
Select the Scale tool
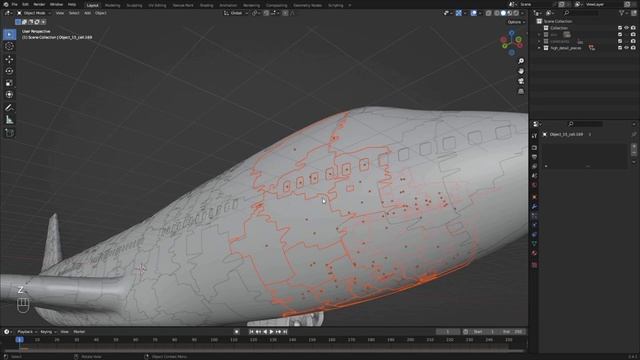coord(9,83)
